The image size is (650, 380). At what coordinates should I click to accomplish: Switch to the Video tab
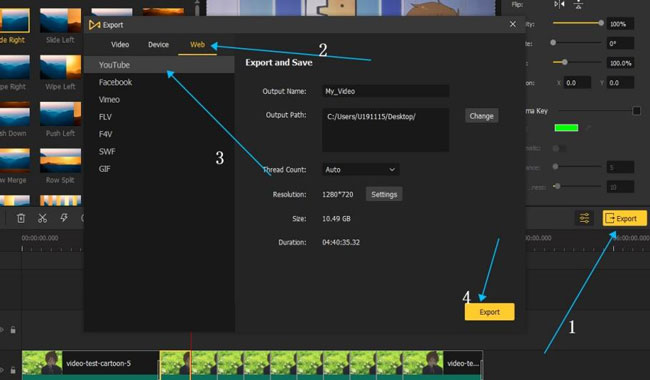pyautogui.click(x=120, y=44)
